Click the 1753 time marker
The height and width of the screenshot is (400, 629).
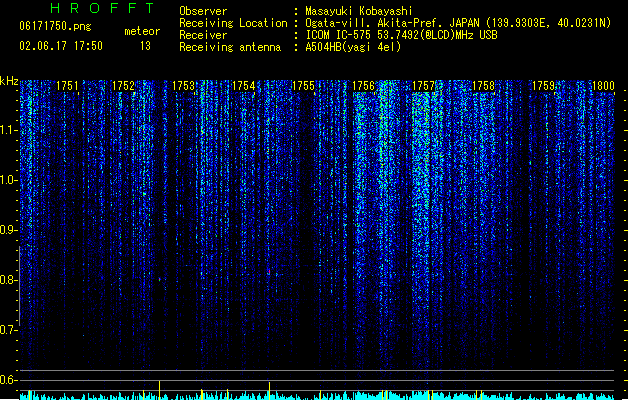183,86
